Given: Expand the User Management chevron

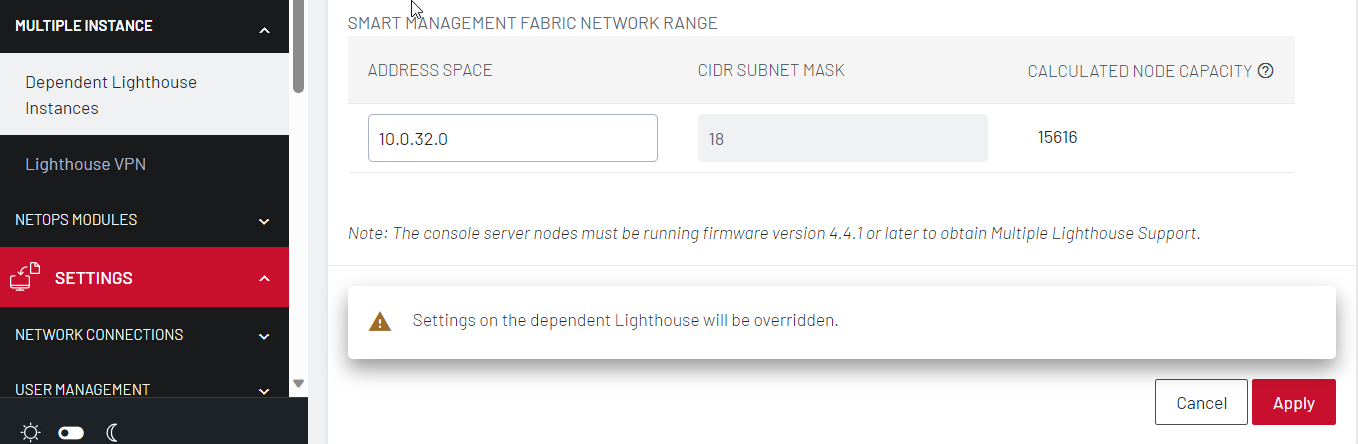Looking at the screenshot, I should [x=264, y=391].
